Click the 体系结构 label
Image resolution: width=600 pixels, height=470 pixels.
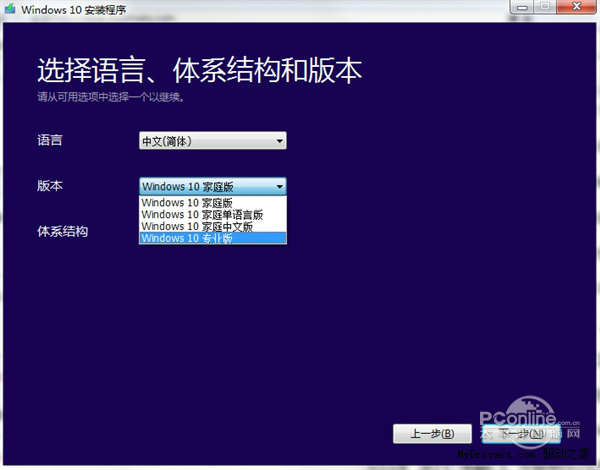pos(62,232)
